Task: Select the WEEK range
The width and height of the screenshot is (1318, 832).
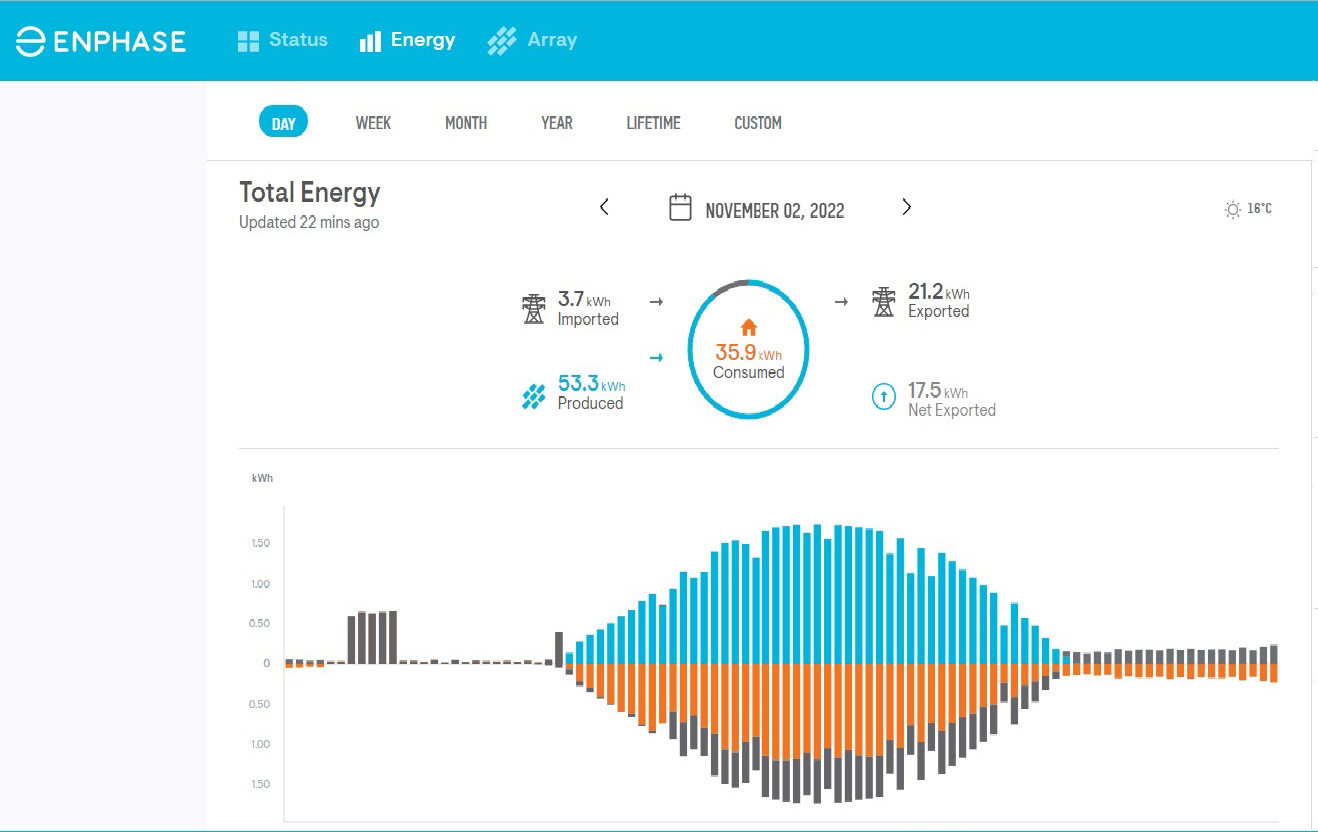Action: pos(373,123)
